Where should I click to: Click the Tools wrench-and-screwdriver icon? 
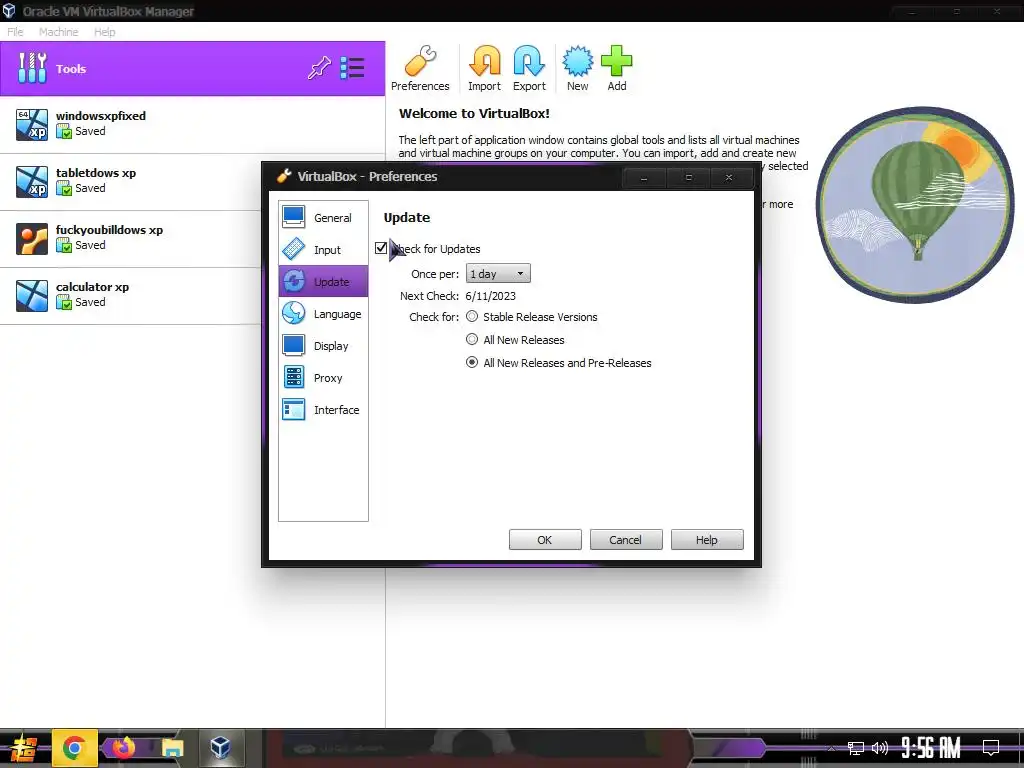pos(32,68)
